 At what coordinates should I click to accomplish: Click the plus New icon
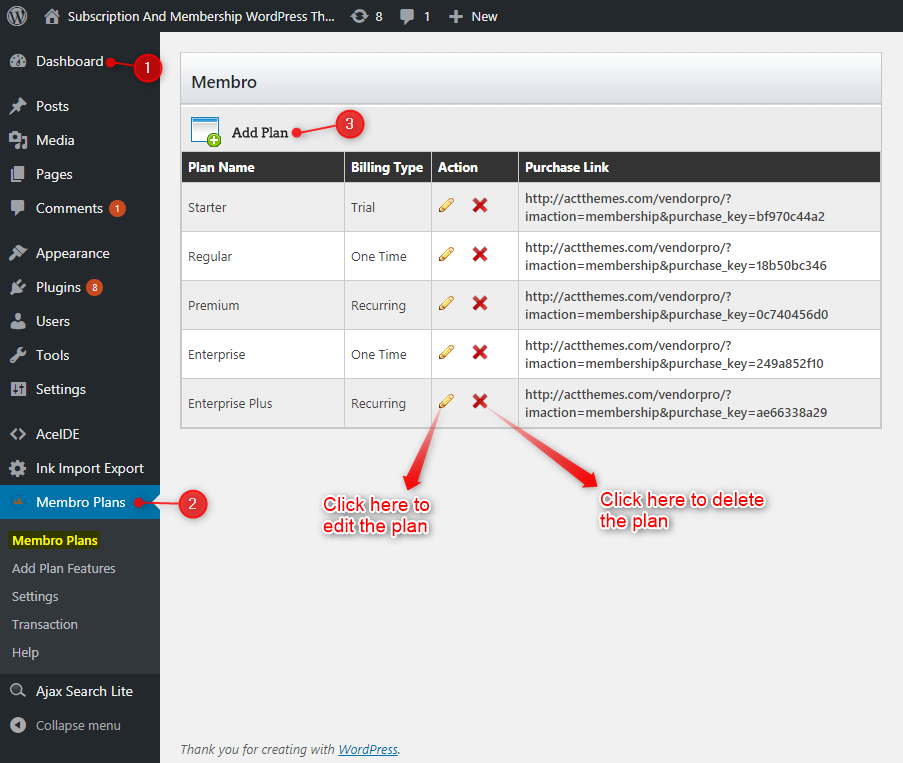[x=456, y=17]
